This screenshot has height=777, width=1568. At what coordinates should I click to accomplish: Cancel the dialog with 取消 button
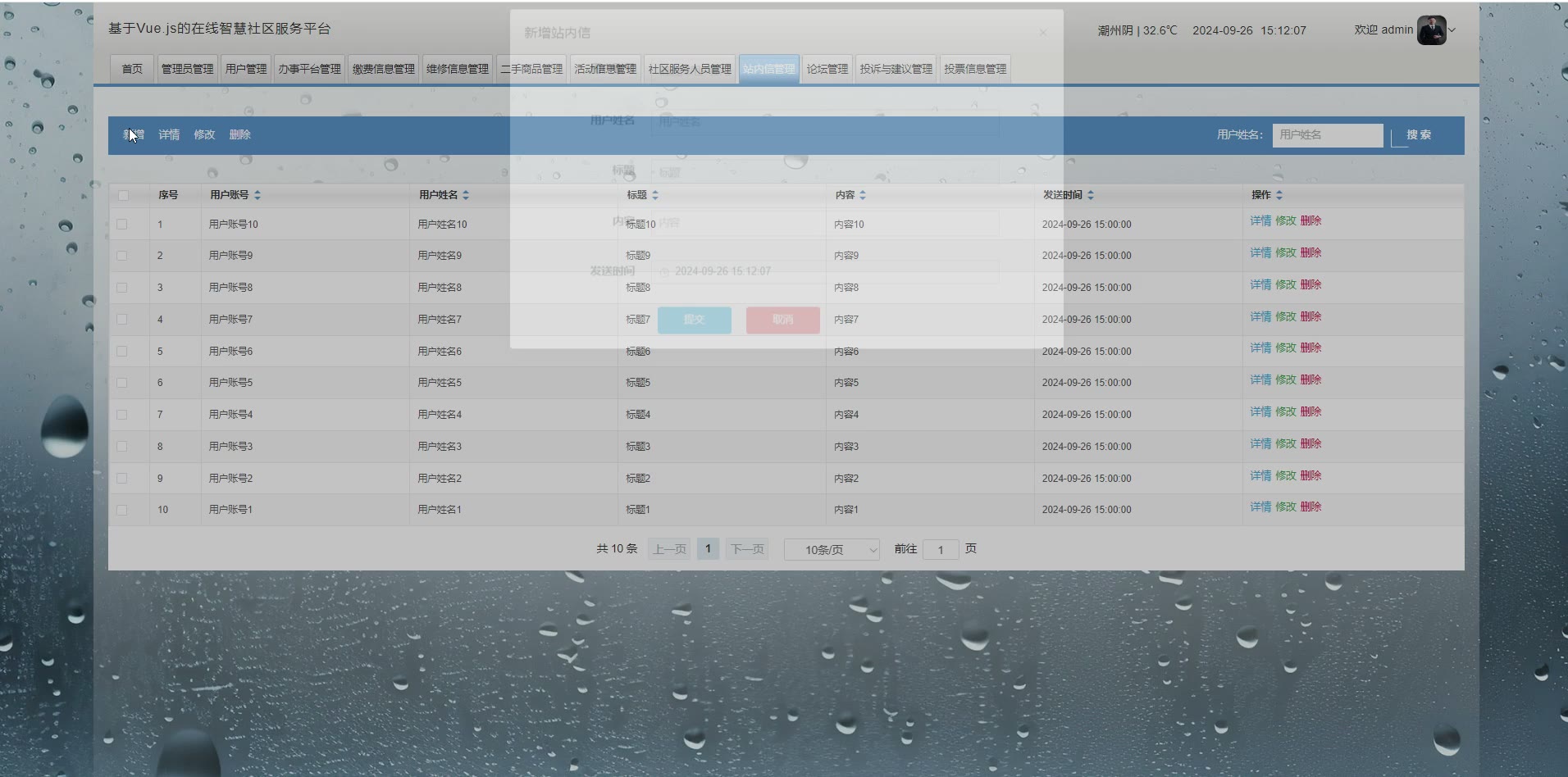click(x=783, y=320)
